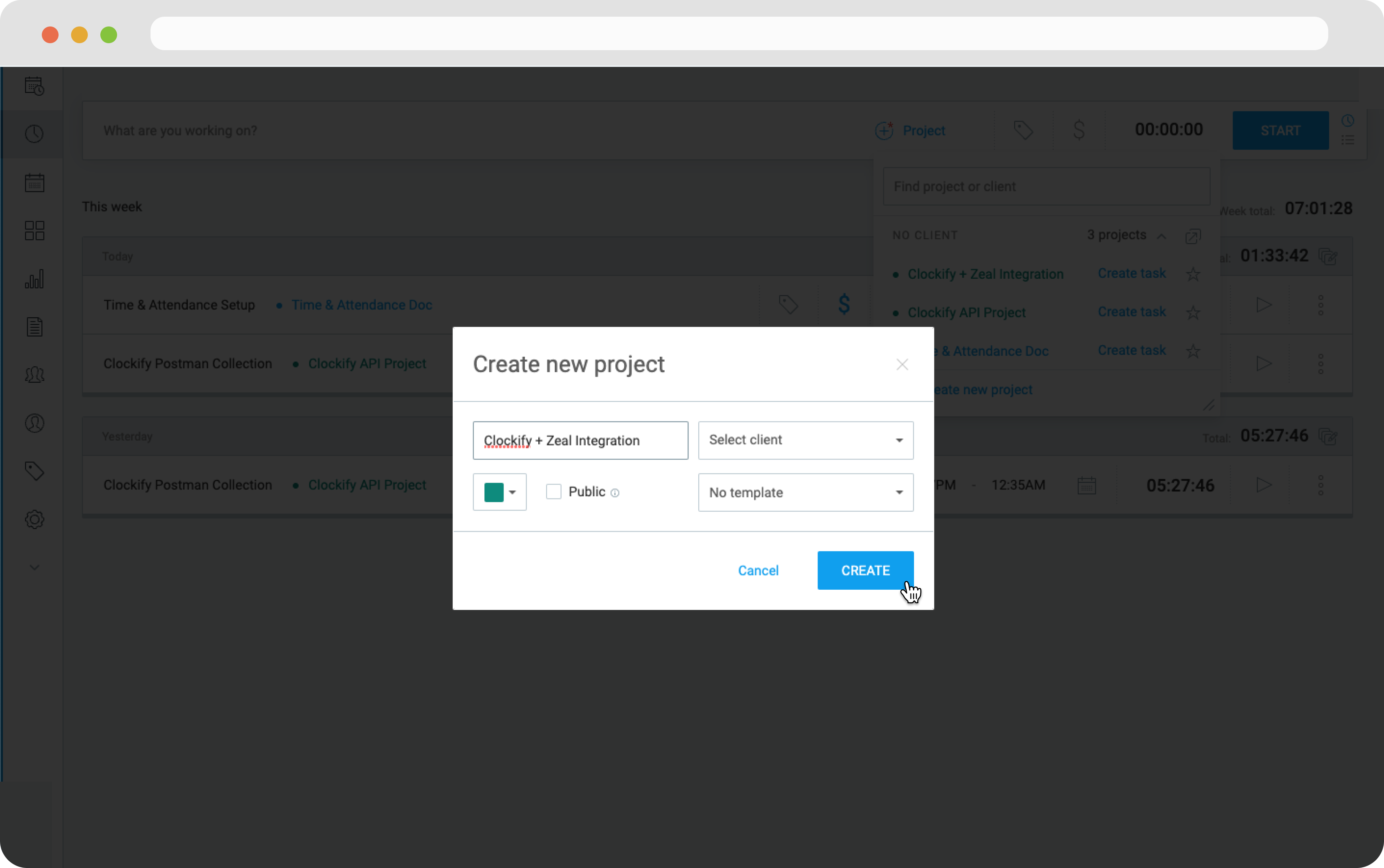Favorite Clockify API Project with star
The width and height of the screenshot is (1384, 868).
1193,313
